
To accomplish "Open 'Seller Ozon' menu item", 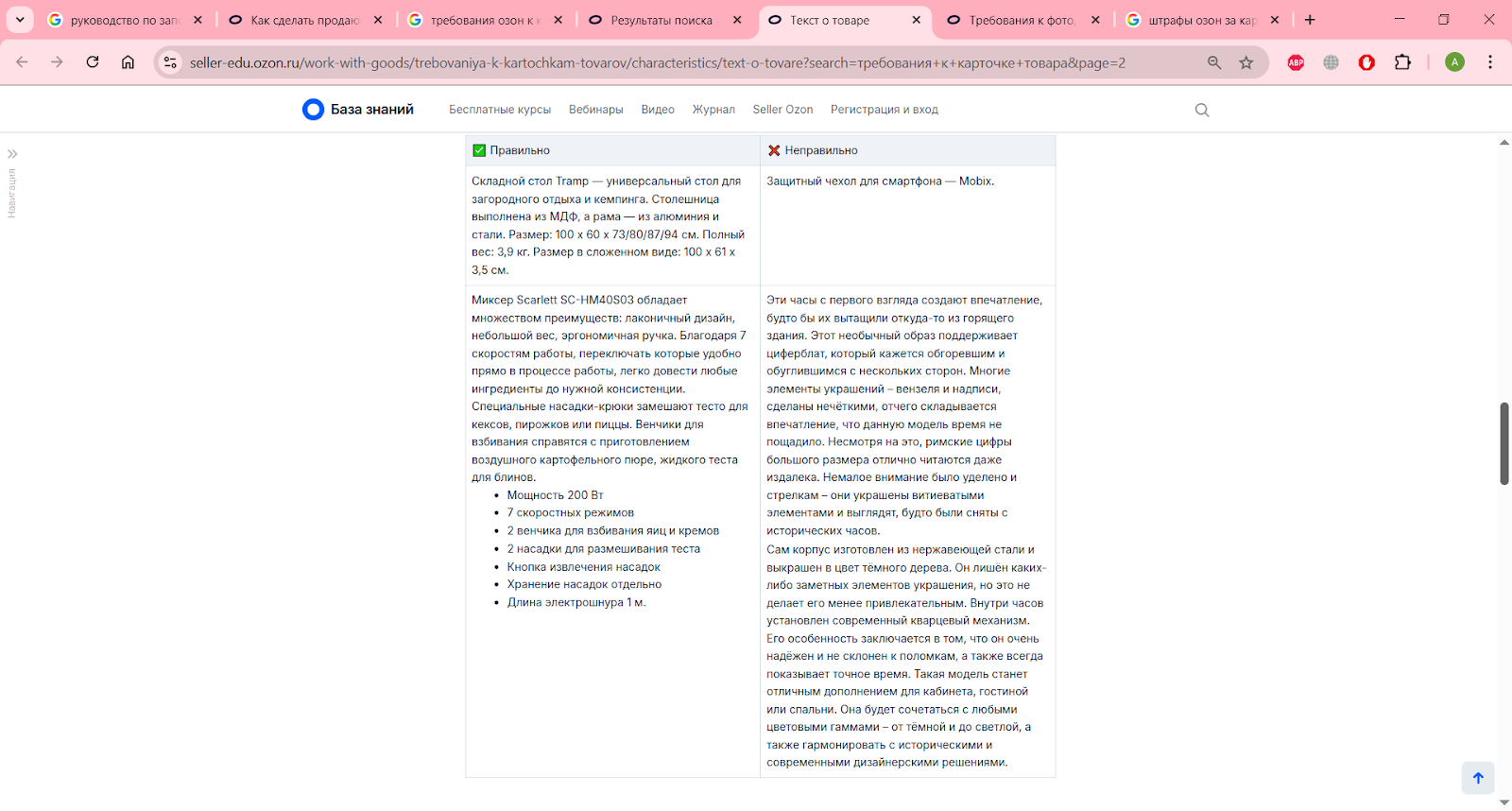I will tap(782, 110).
